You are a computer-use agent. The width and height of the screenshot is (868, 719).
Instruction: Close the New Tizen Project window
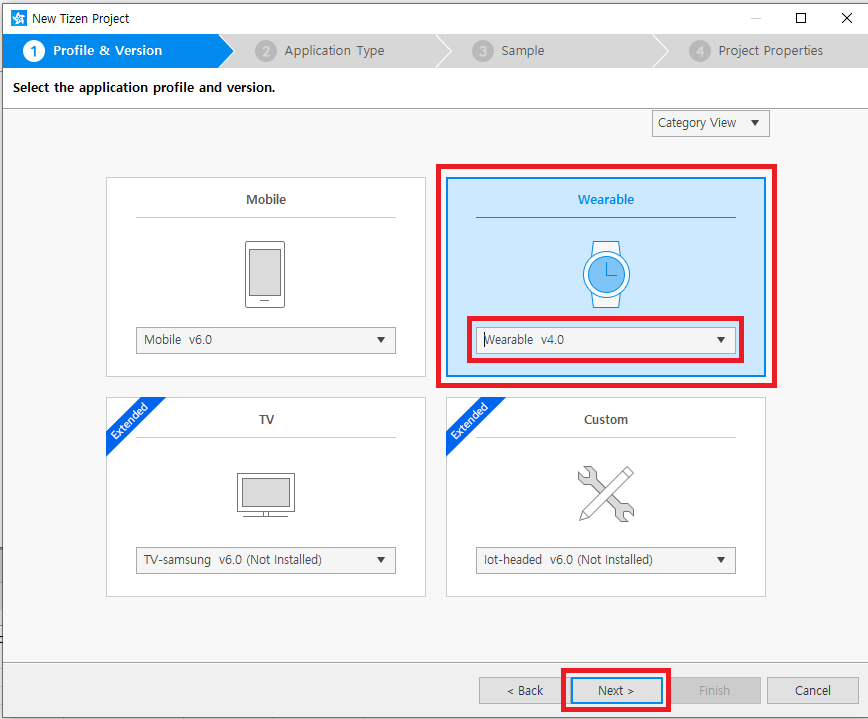[x=846, y=18]
